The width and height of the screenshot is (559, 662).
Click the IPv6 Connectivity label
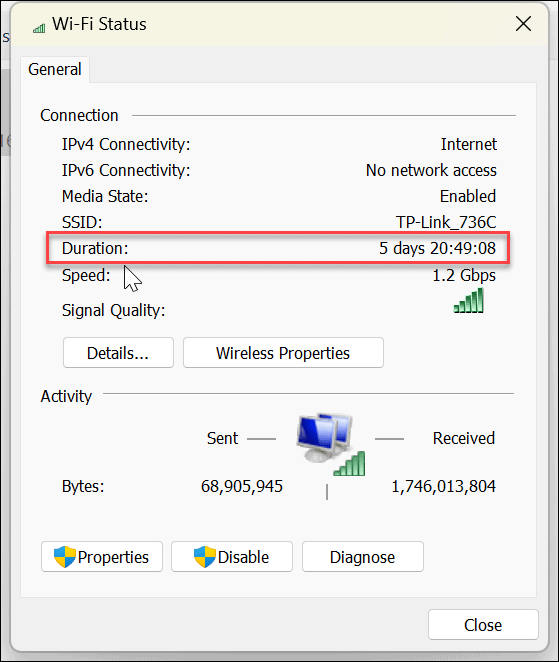point(126,171)
